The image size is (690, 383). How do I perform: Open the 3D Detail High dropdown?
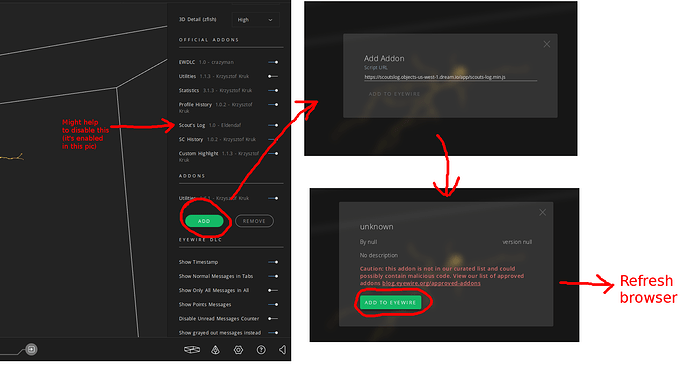(255, 20)
